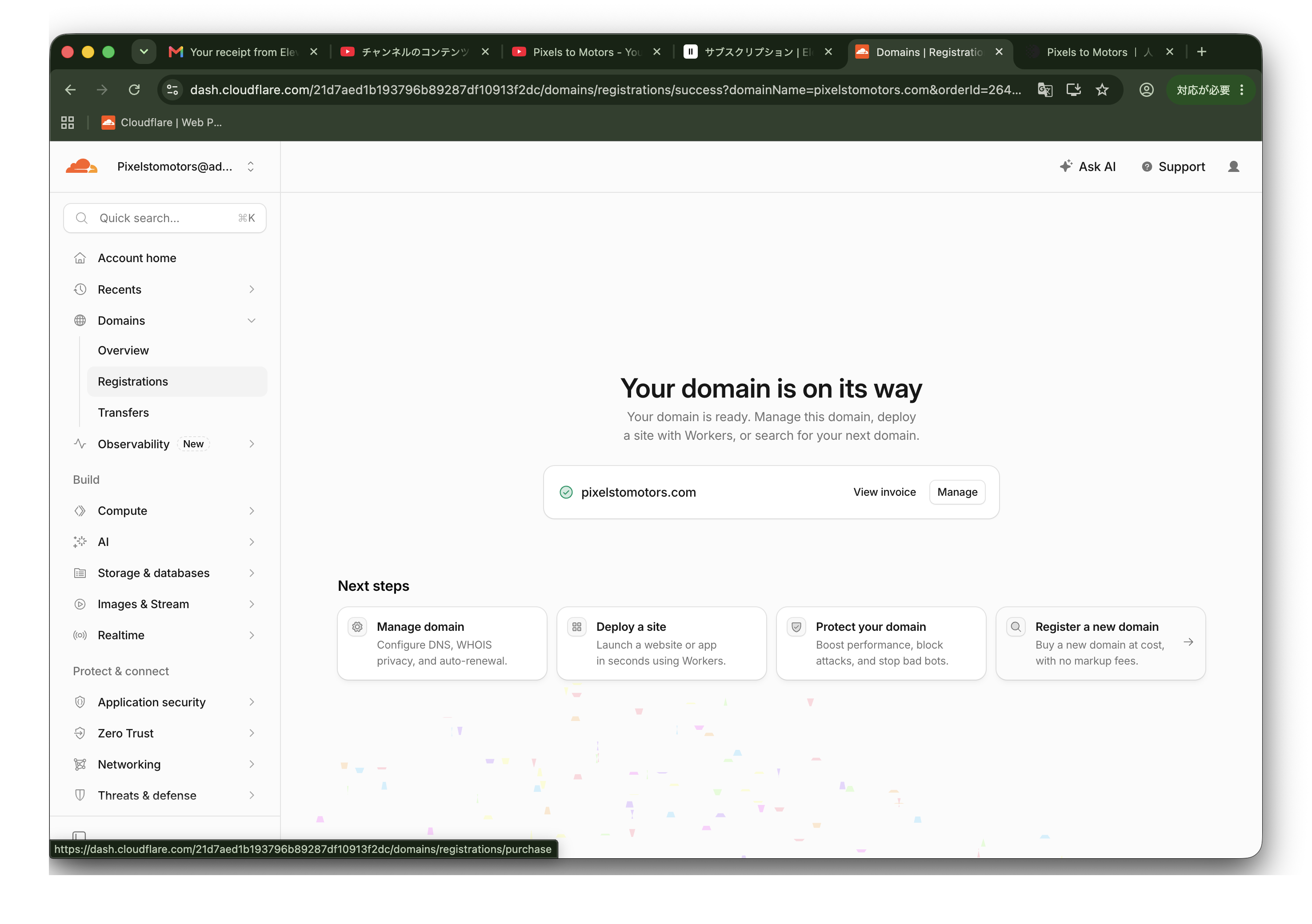
Task: Open the user profile icon
Action: (1233, 166)
